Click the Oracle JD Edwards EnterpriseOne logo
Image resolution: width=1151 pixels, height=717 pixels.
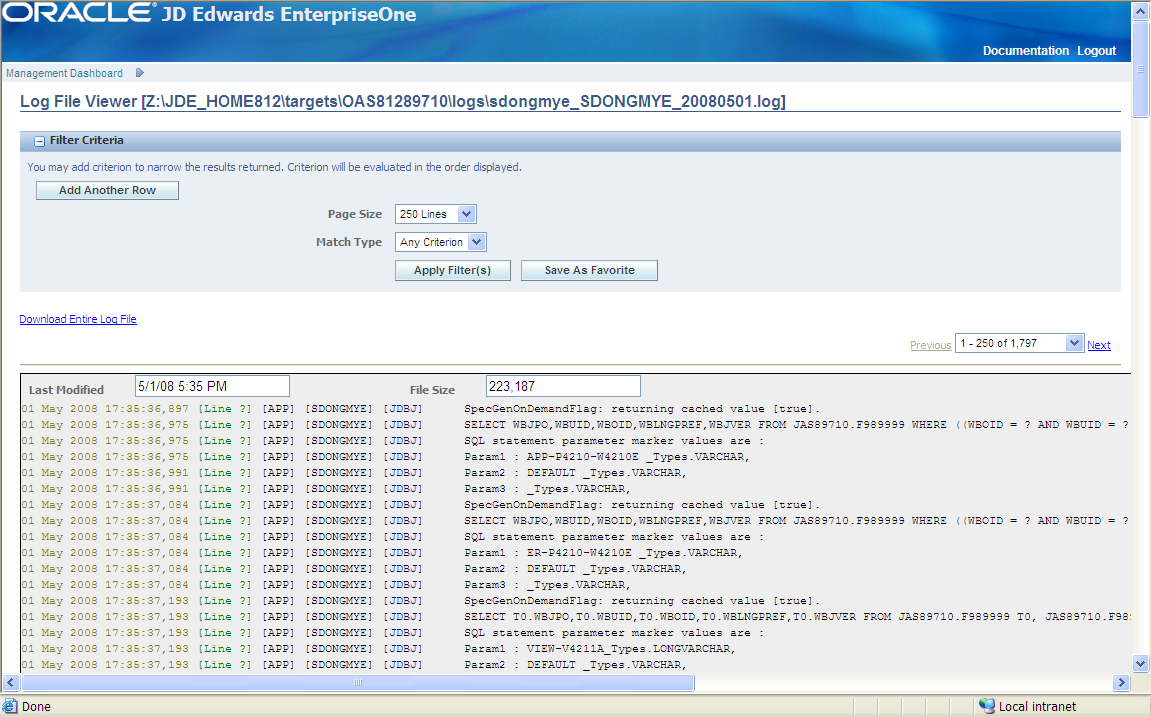(x=210, y=14)
